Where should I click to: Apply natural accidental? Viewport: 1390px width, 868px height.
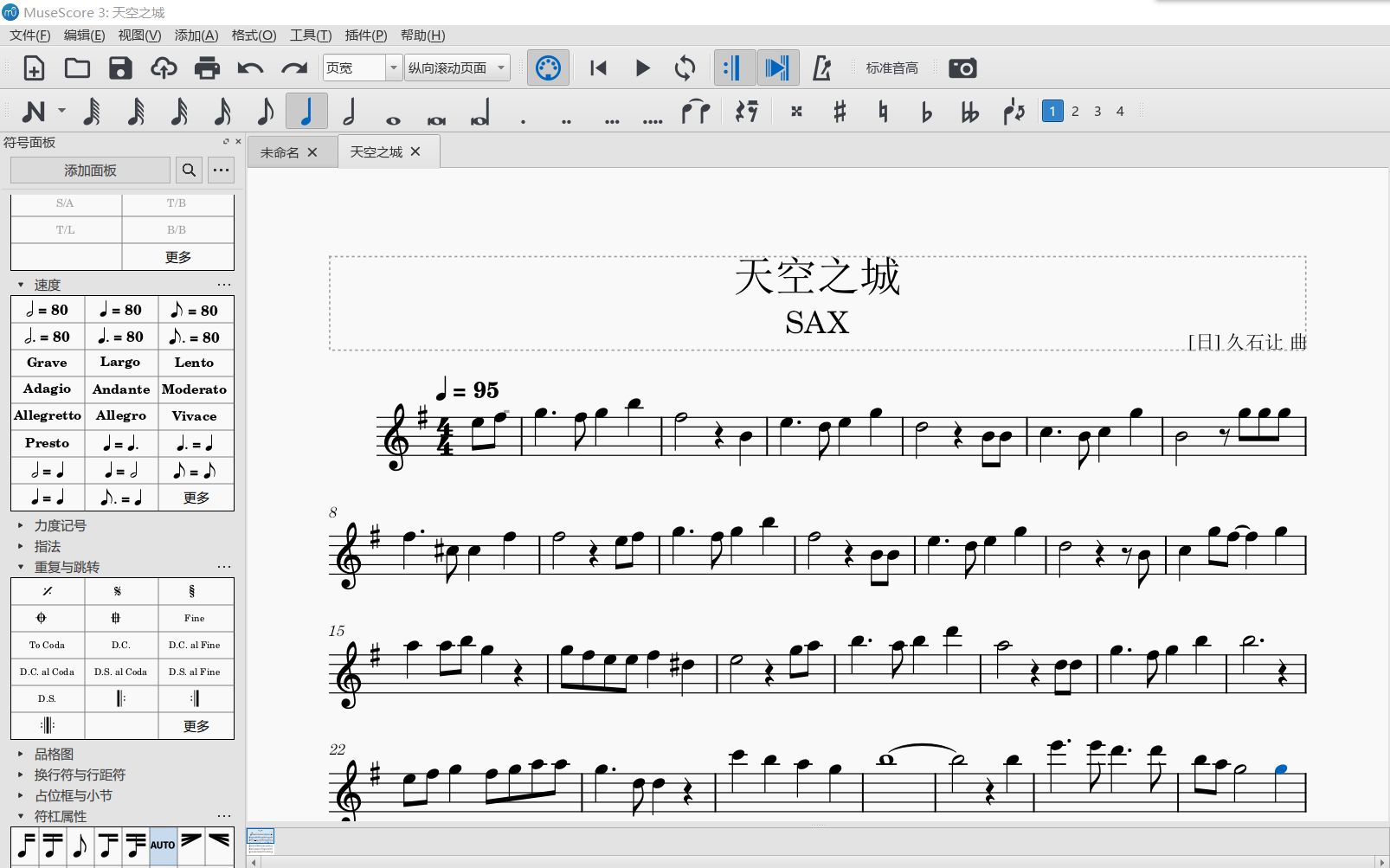tap(883, 111)
